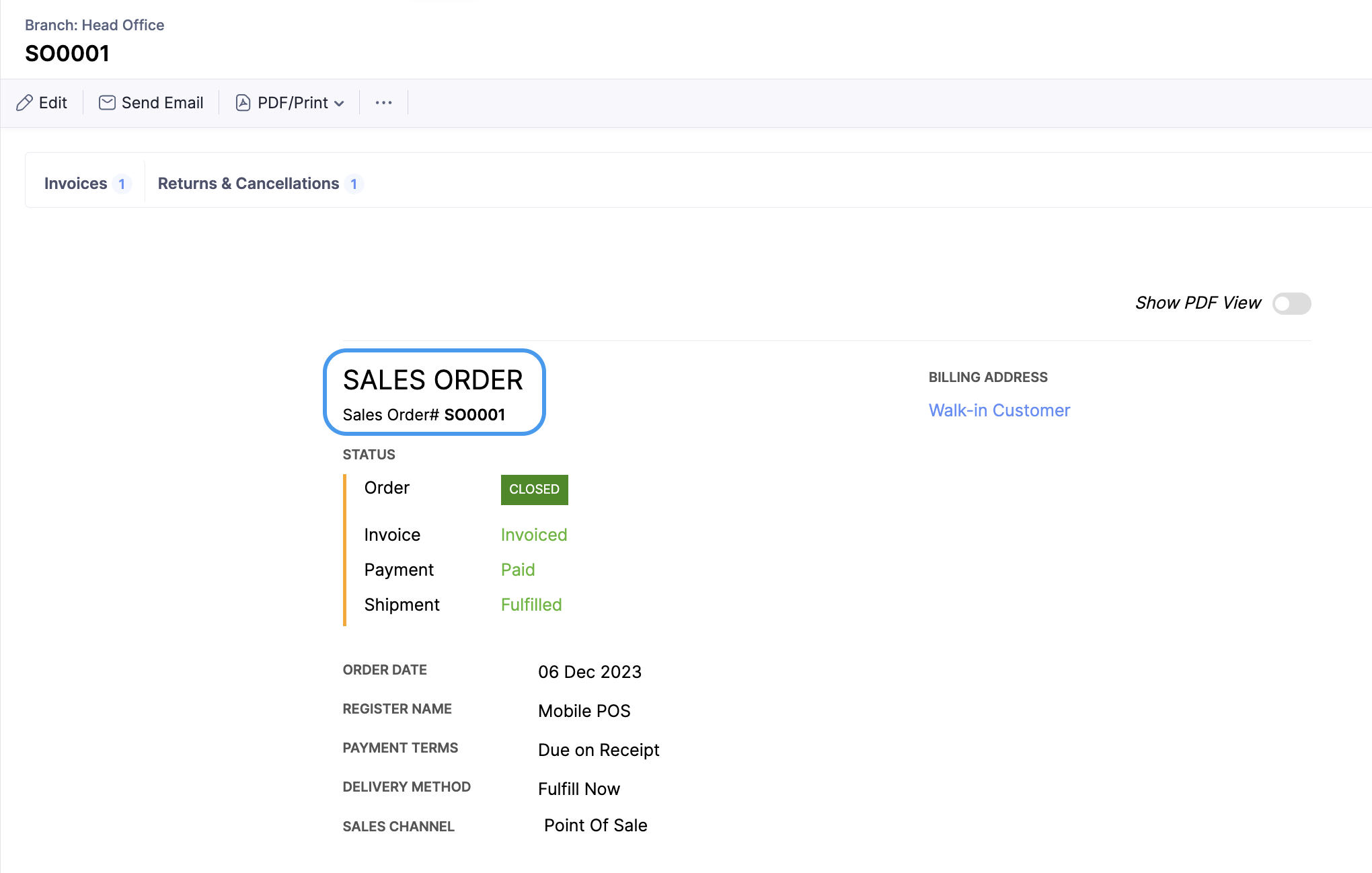Click the PDF document icon
Image resolution: width=1372 pixels, height=873 pixels.
coord(243,103)
